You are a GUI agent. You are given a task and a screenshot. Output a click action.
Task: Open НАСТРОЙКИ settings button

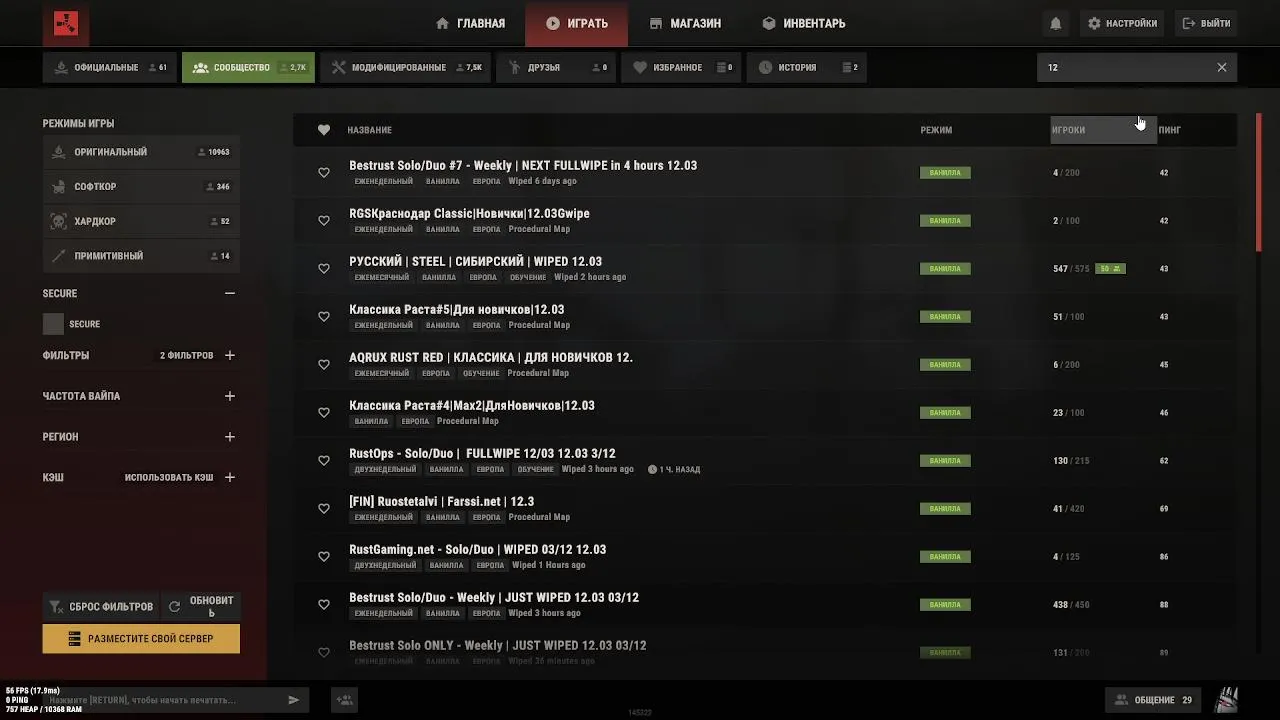pyautogui.click(x=1122, y=23)
